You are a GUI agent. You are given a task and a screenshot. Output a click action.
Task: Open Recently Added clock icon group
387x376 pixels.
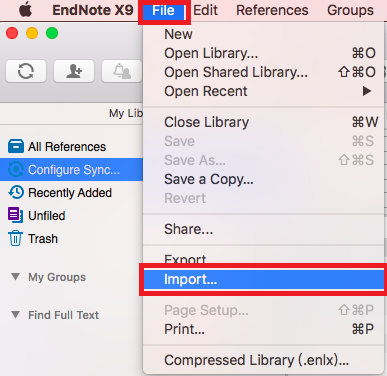(x=16, y=192)
